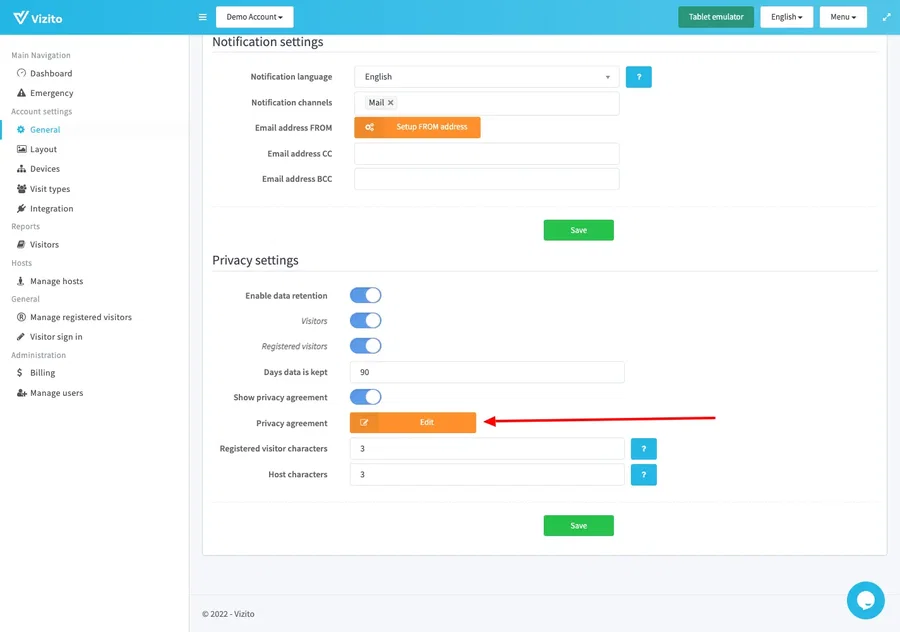
Task: Click the hamburger sidebar toggle icon
Action: pos(202,17)
